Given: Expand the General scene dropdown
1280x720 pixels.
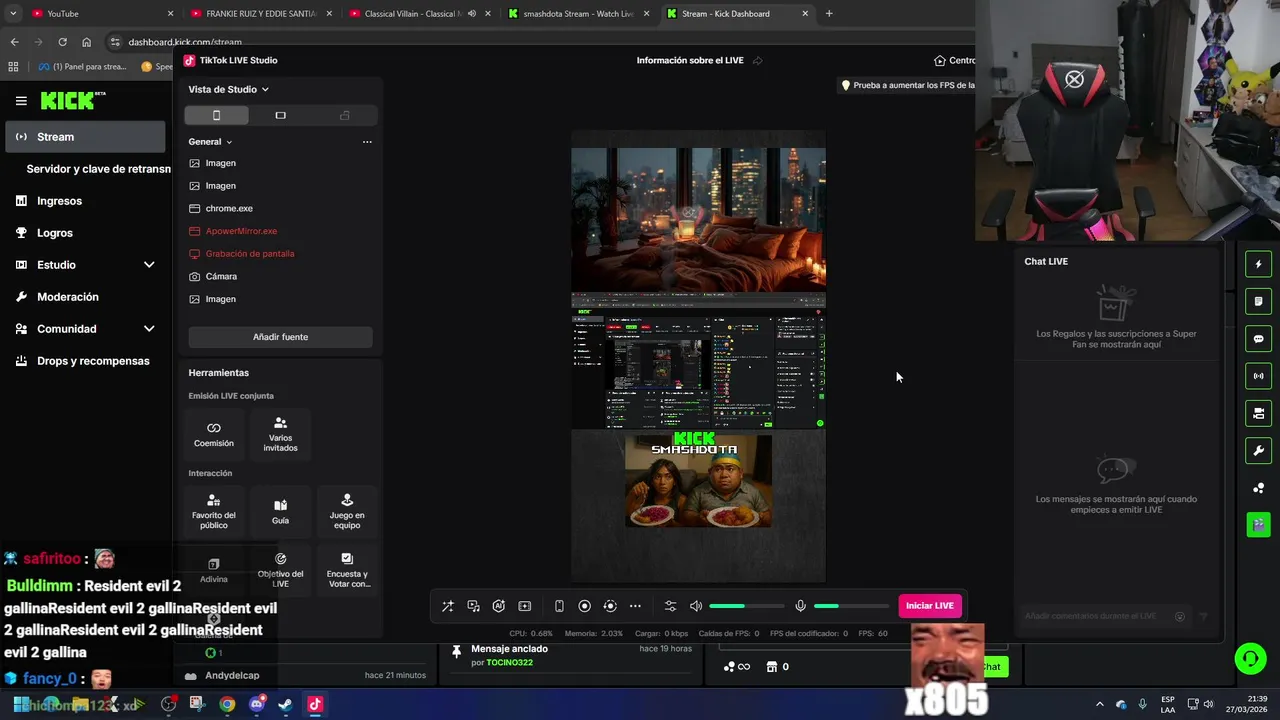Looking at the screenshot, I should (x=211, y=142).
